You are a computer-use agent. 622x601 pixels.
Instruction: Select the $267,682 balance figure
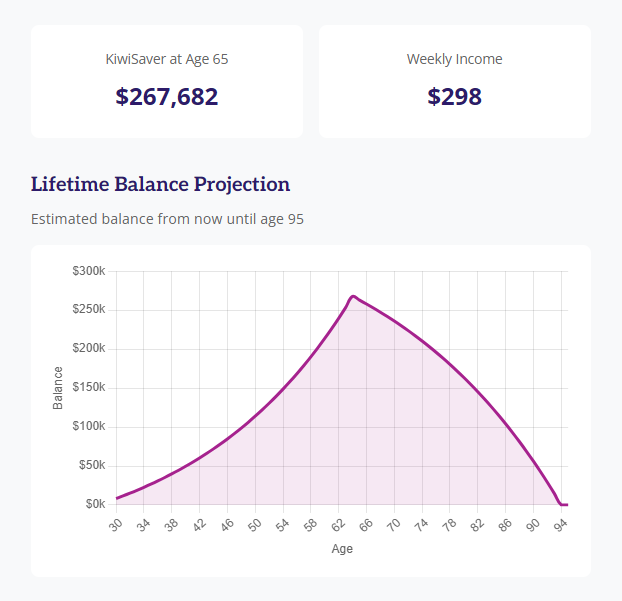click(167, 97)
